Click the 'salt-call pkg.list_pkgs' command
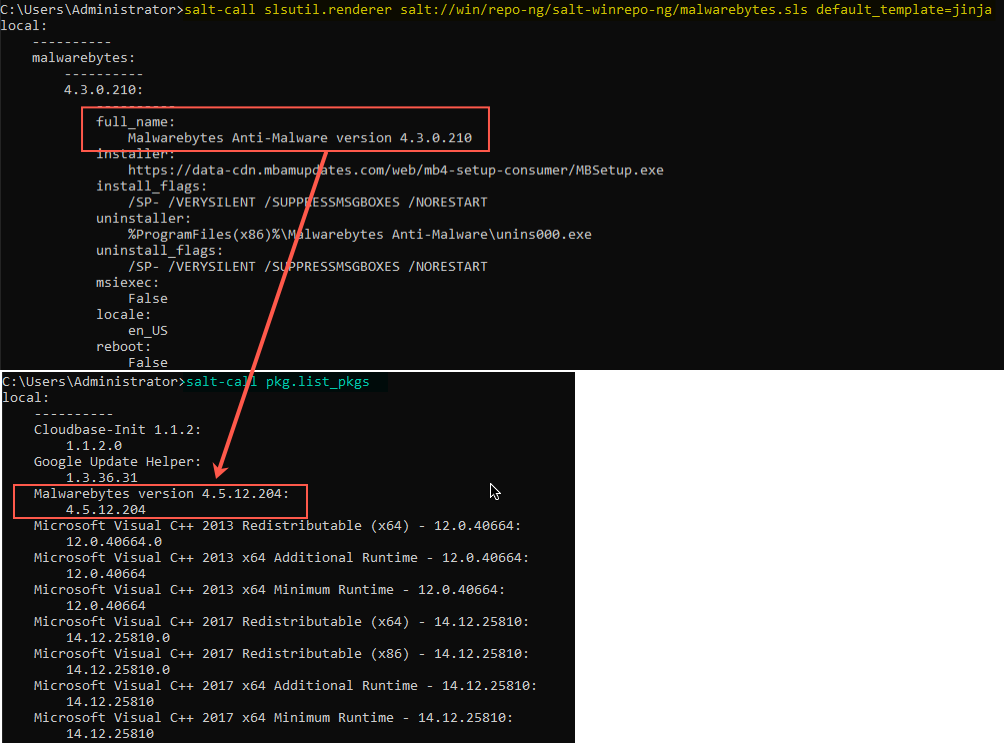 278,382
